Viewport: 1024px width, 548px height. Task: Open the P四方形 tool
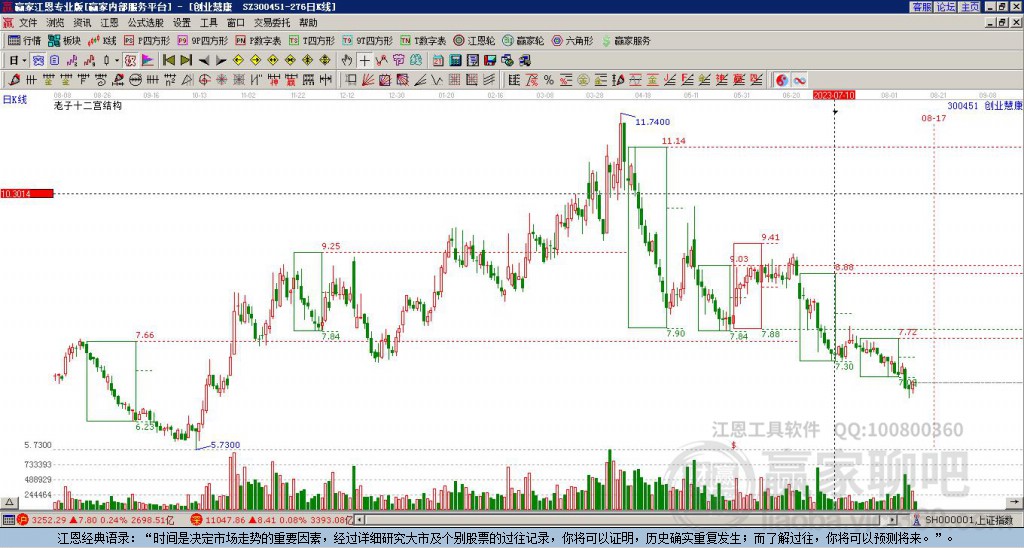click(147, 40)
